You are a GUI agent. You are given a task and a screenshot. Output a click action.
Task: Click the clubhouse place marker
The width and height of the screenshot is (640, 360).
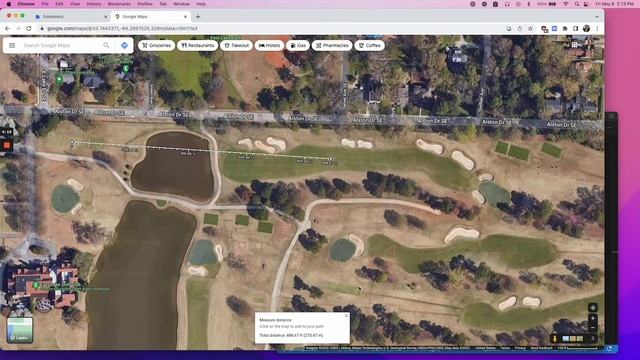pyautogui.click(x=36, y=285)
